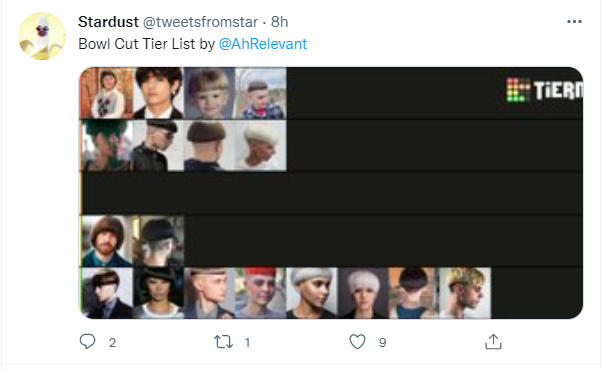This screenshot has width=603, height=370.
Task: Open the @AhRelevant mention link
Action: [x=263, y=44]
